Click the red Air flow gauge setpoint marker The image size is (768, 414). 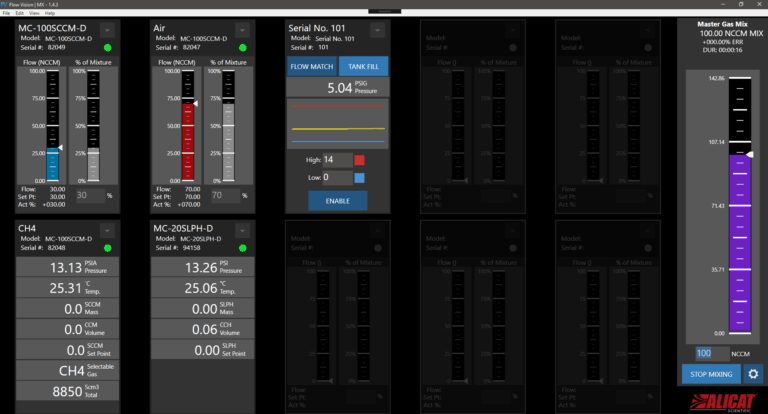point(195,103)
